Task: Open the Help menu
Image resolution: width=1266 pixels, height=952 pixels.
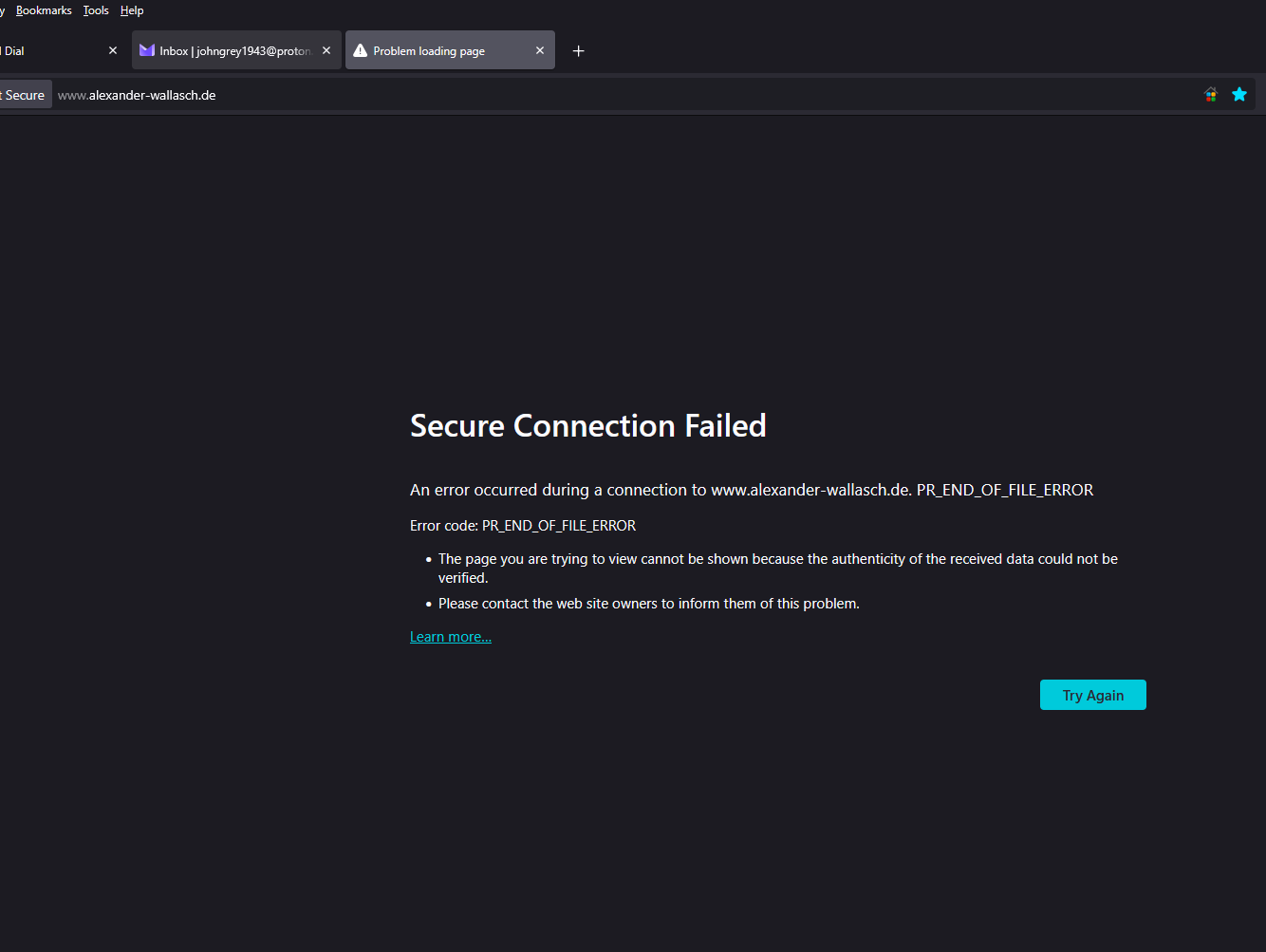Action: click(132, 10)
